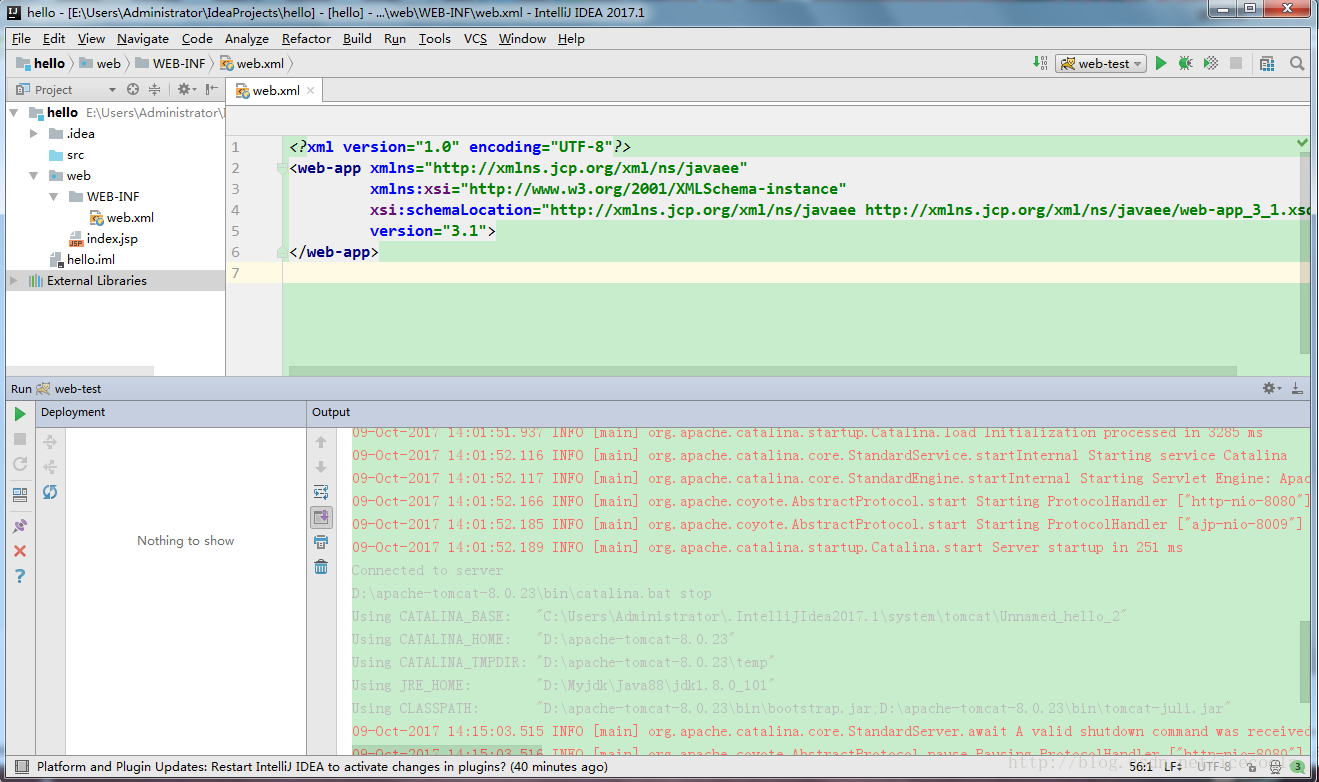Viewport: 1319px width, 782px height.
Task: Click the editor horizontal scrollbar
Action: (x=764, y=371)
